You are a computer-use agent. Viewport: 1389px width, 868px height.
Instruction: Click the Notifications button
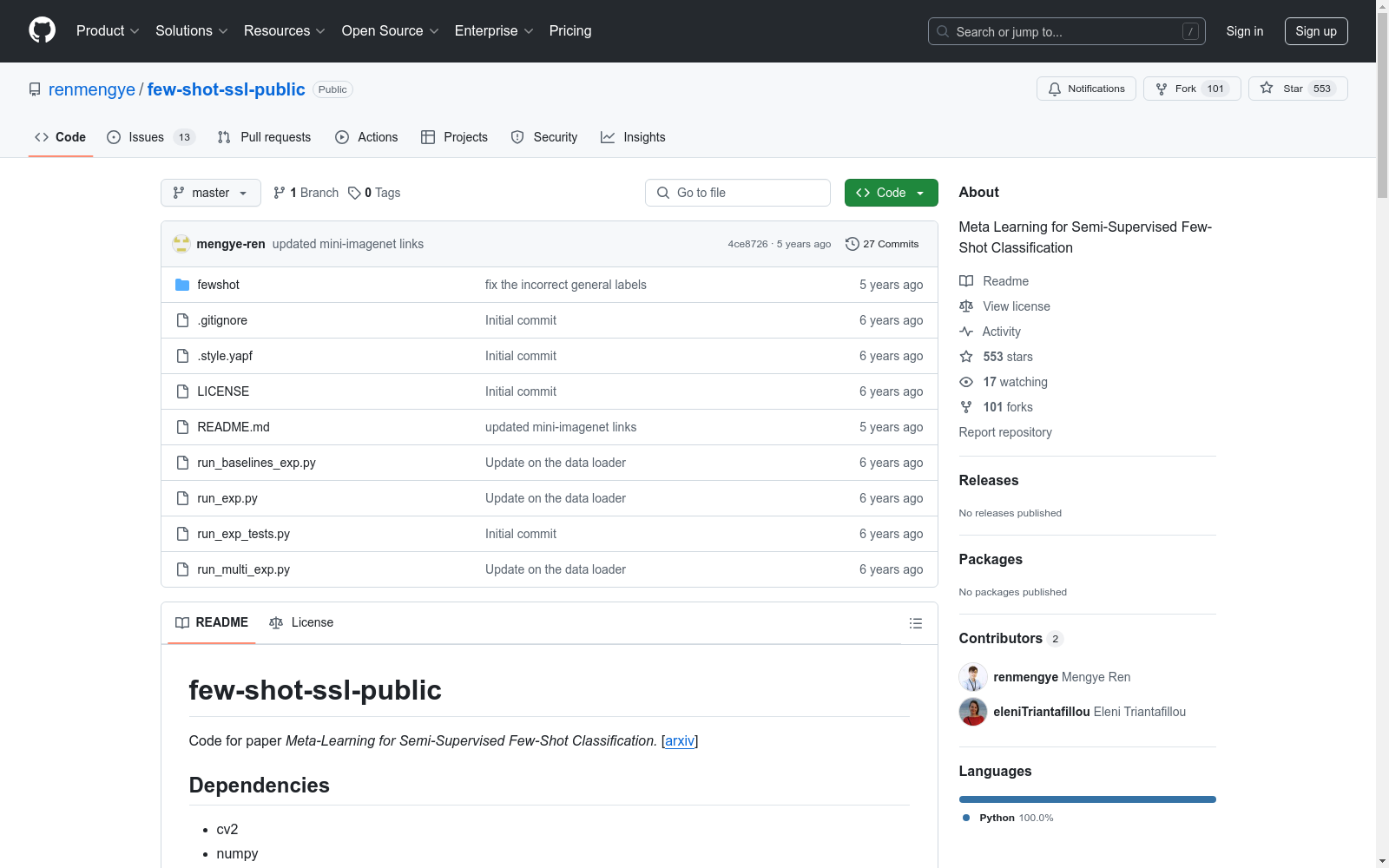pos(1086,89)
